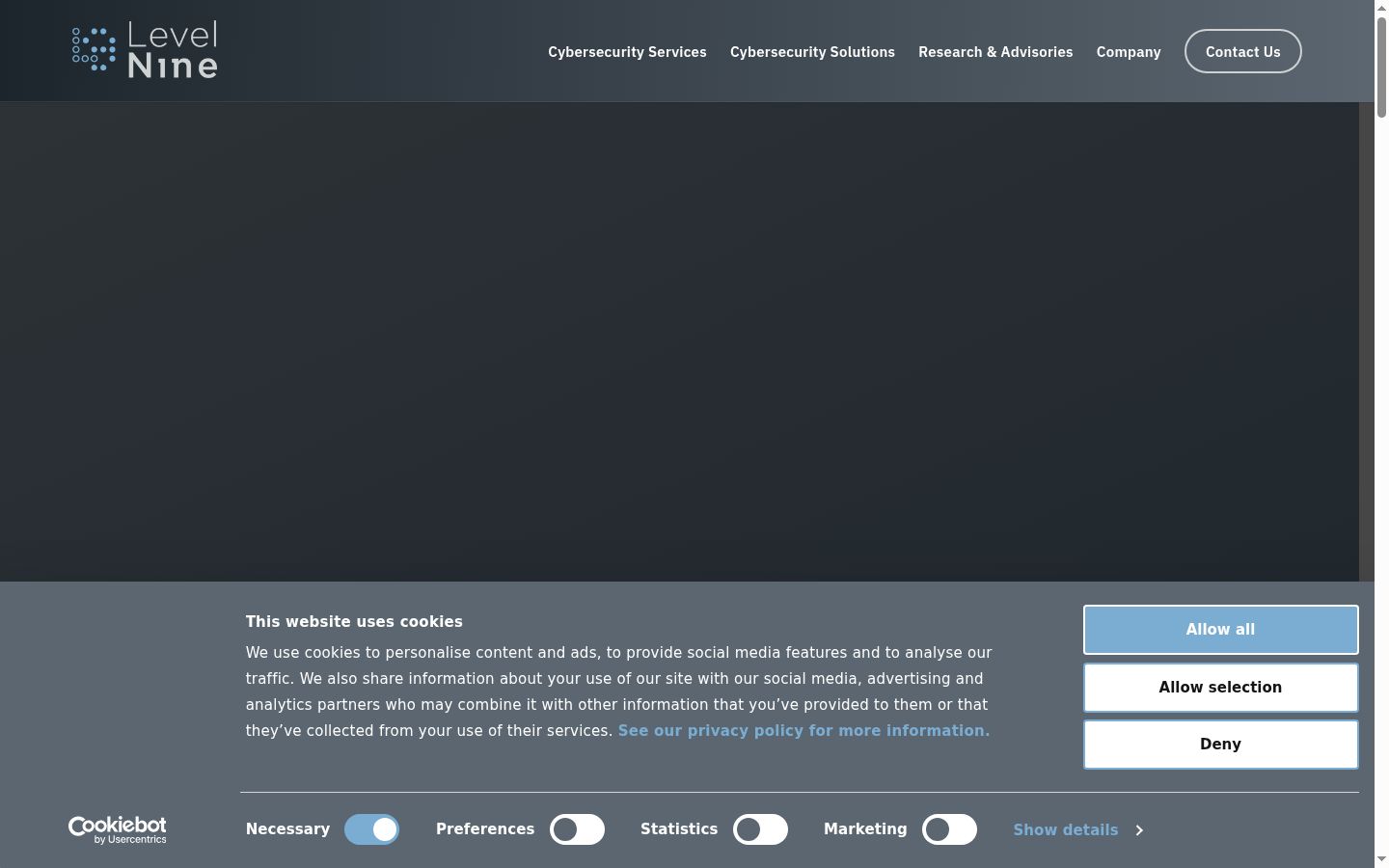Click the page's vertical scrollbar thumb

(1381, 66)
